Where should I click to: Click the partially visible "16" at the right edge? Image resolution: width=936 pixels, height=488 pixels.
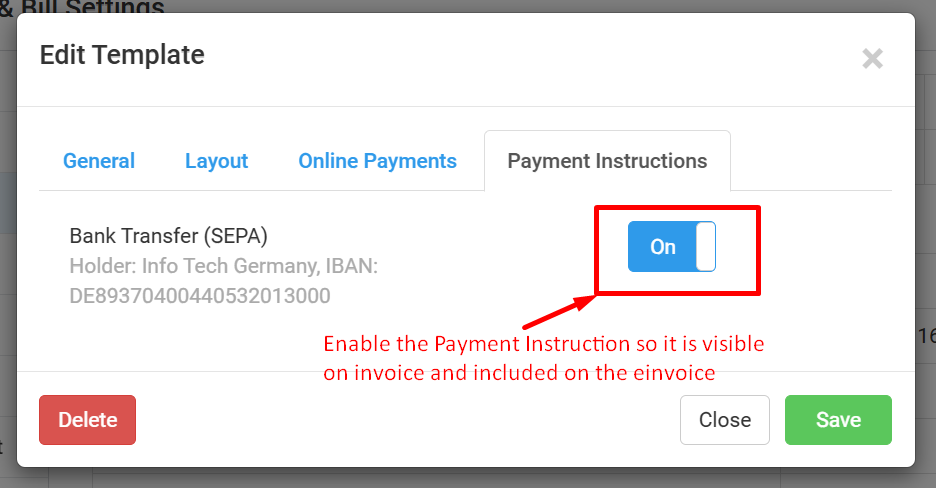point(926,336)
